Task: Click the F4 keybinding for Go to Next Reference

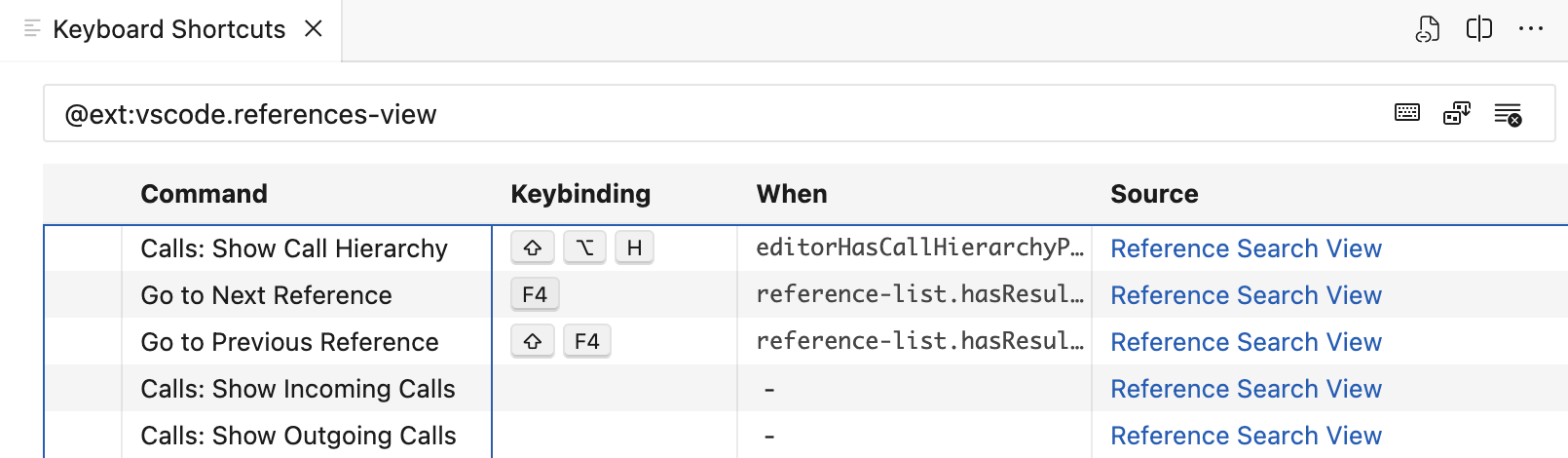Action: click(535, 294)
